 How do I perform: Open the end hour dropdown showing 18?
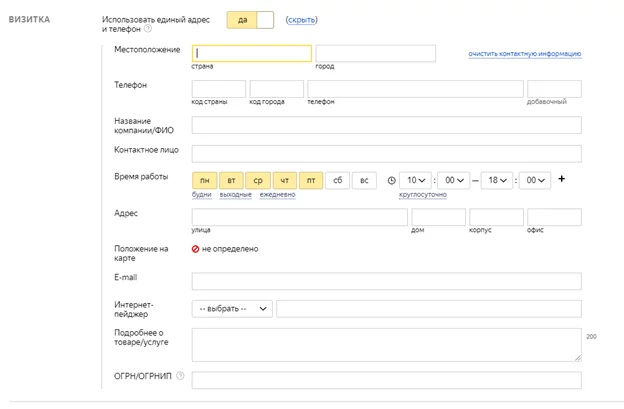tap(497, 181)
